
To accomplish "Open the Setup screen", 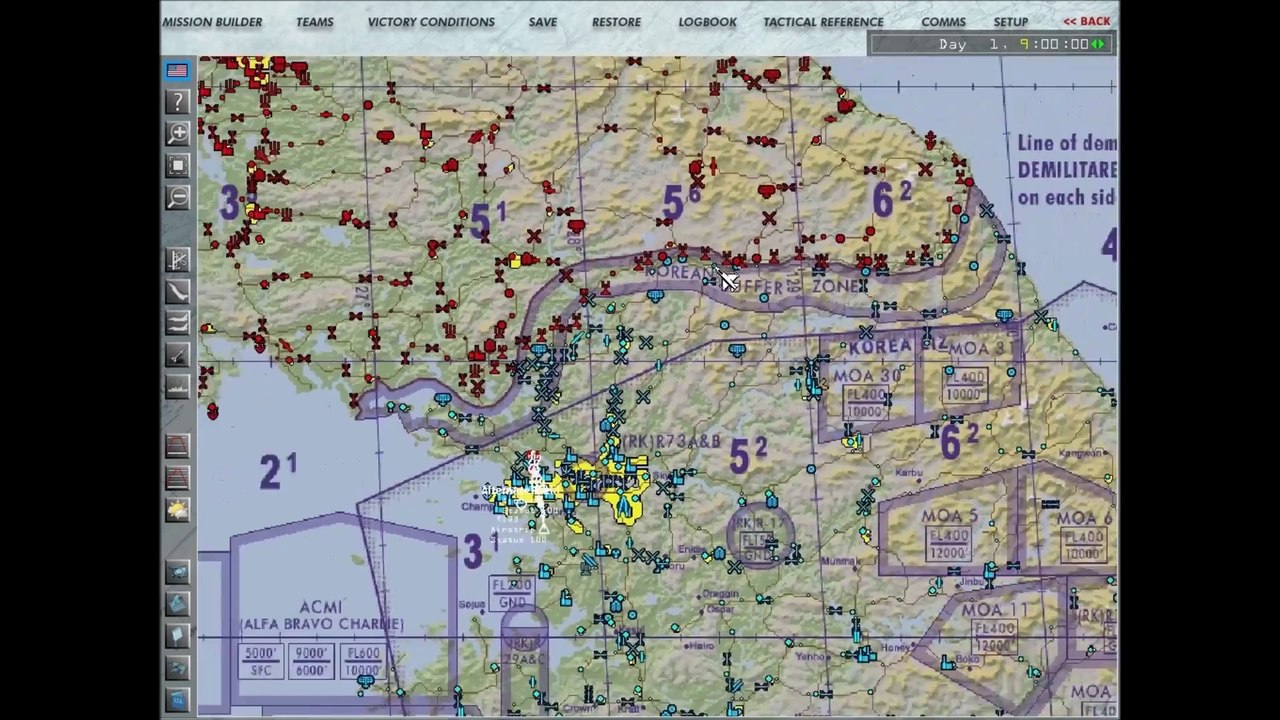I will click(x=1011, y=22).
